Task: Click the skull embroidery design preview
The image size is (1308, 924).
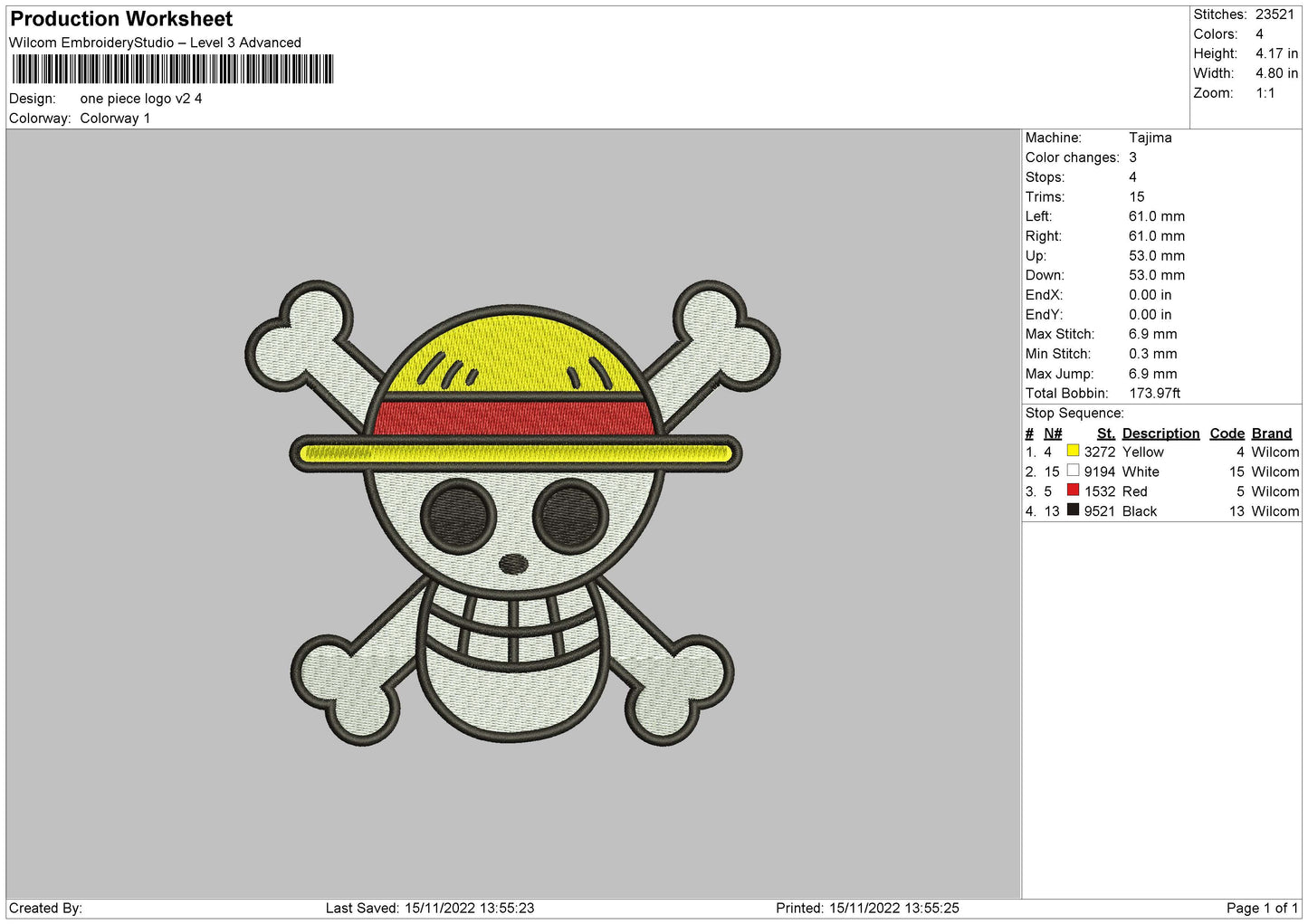Action: [x=512, y=513]
